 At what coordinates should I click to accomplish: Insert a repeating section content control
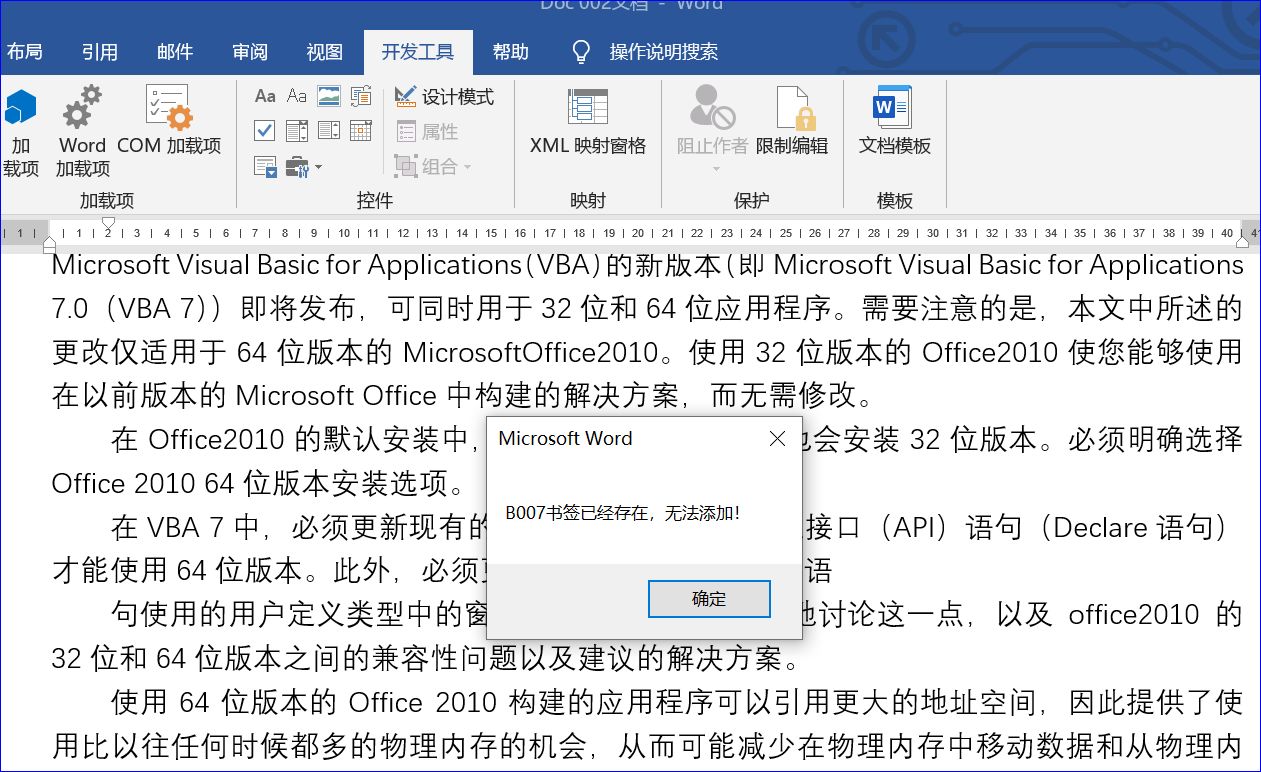[x=265, y=166]
